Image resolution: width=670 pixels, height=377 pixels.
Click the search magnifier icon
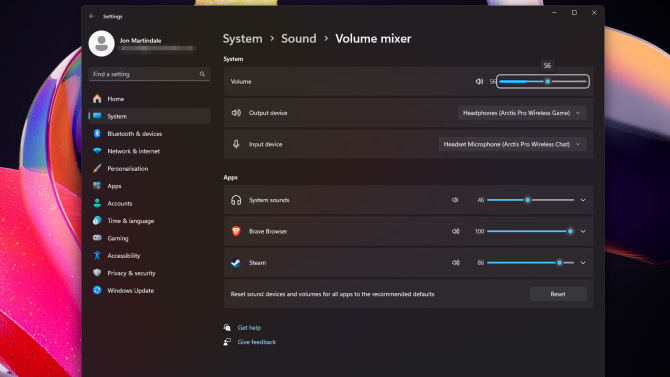coord(202,74)
